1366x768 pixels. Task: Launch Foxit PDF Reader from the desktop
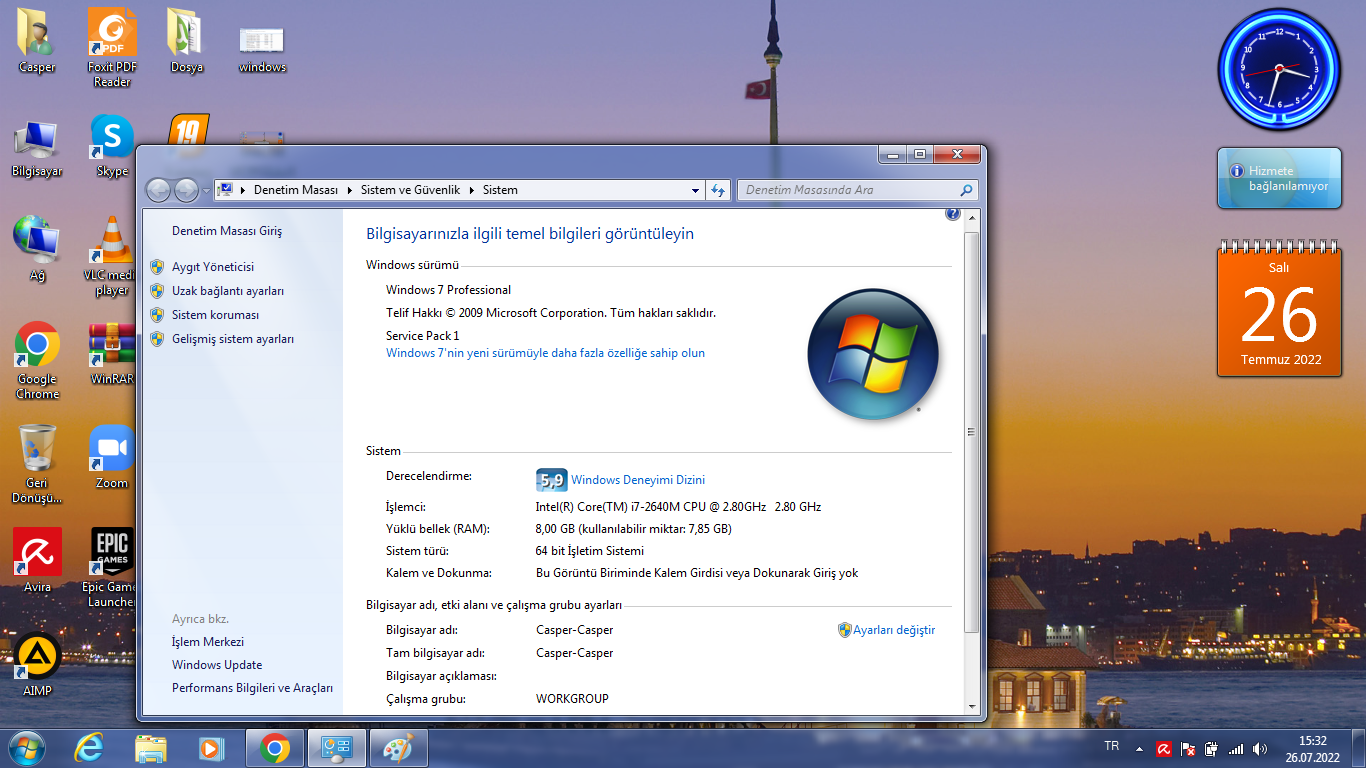tap(112, 47)
